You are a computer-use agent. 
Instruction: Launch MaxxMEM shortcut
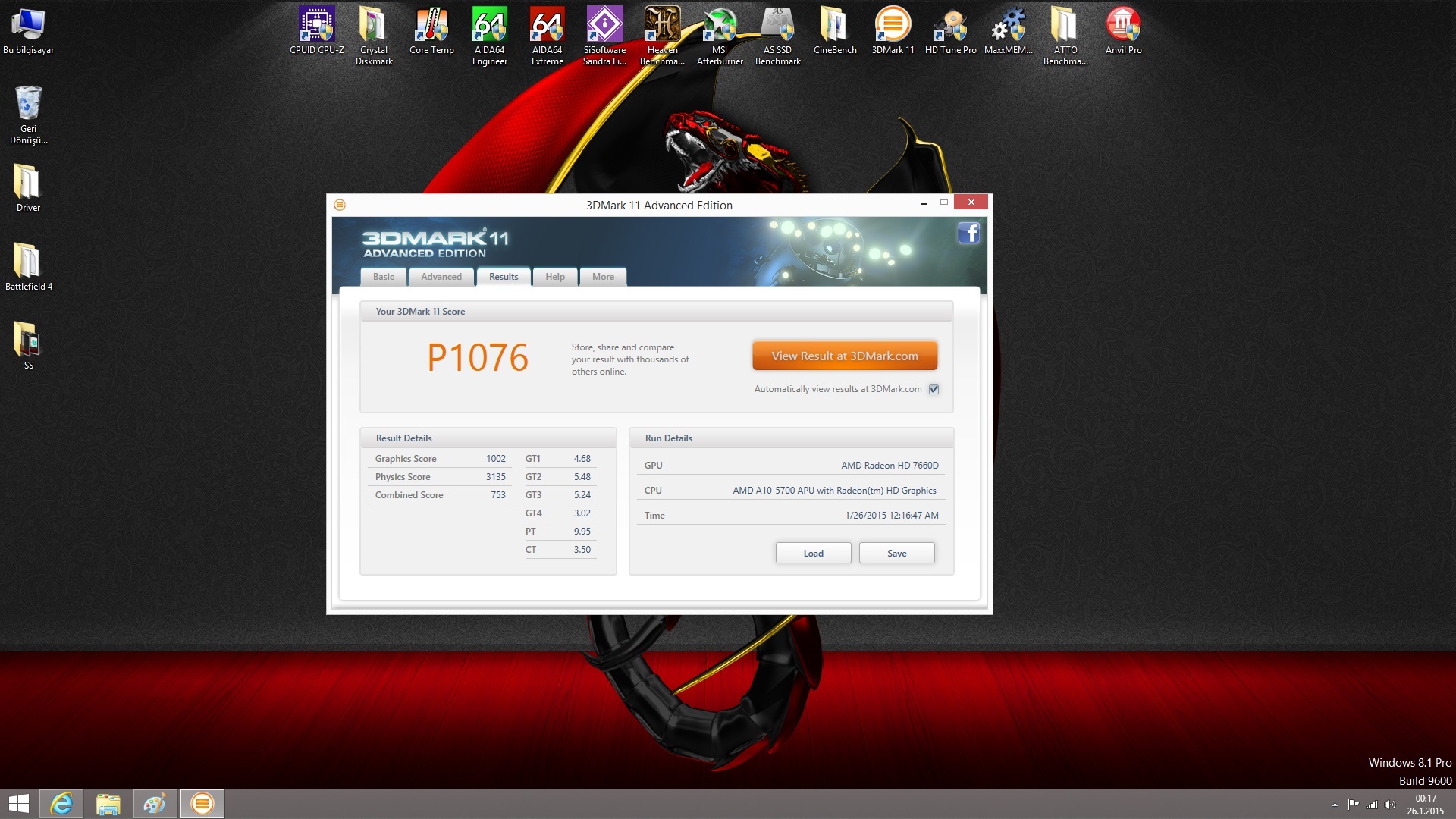pyautogui.click(x=1008, y=31)
